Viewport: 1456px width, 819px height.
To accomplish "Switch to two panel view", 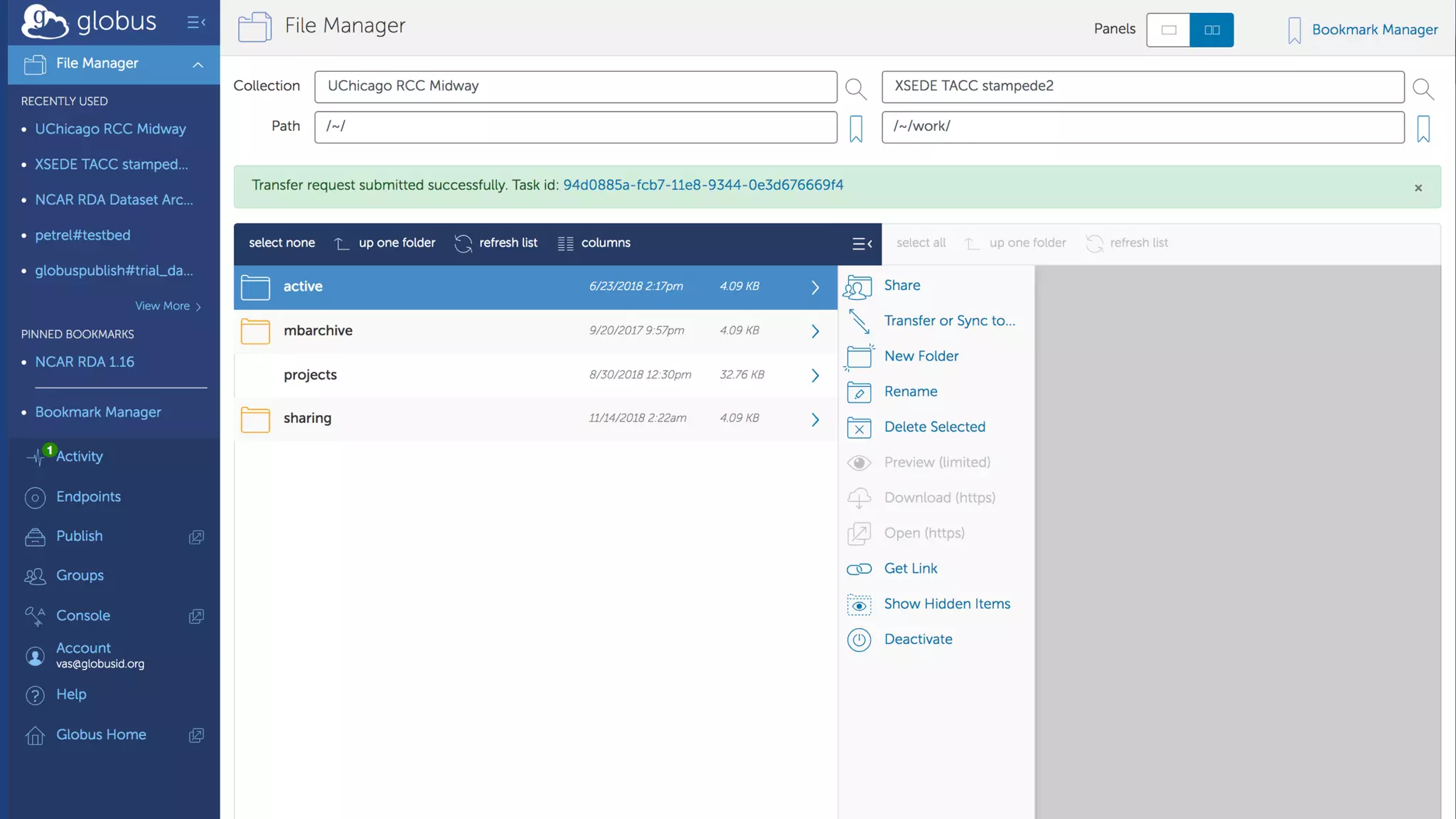I will tap(1211, 30).
